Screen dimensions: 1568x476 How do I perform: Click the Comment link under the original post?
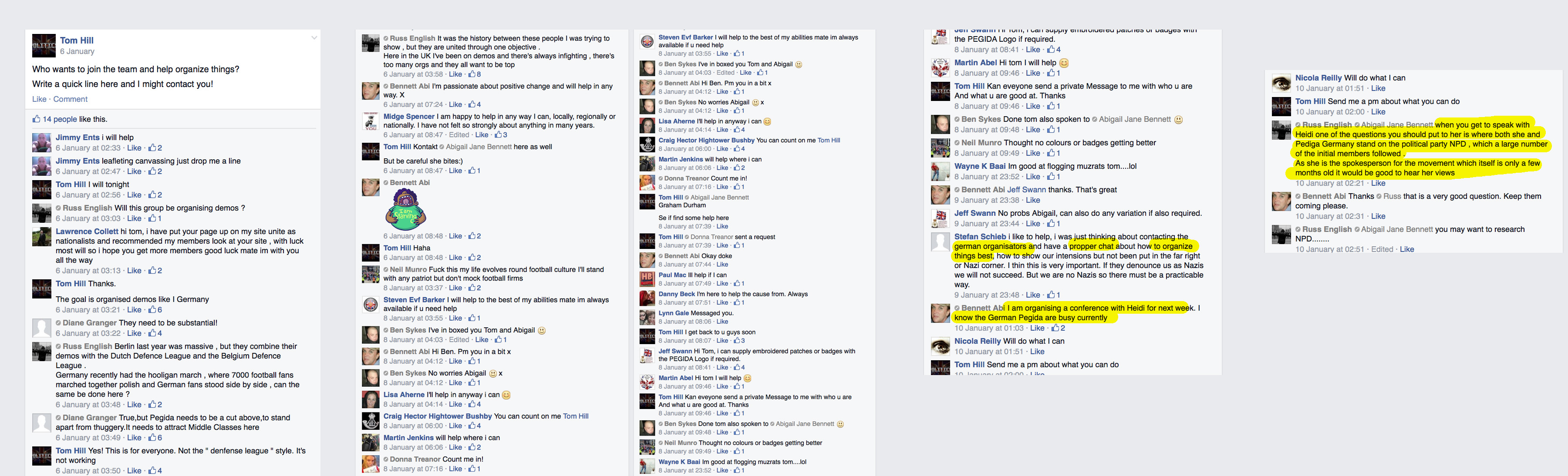(x=70, y=99)
